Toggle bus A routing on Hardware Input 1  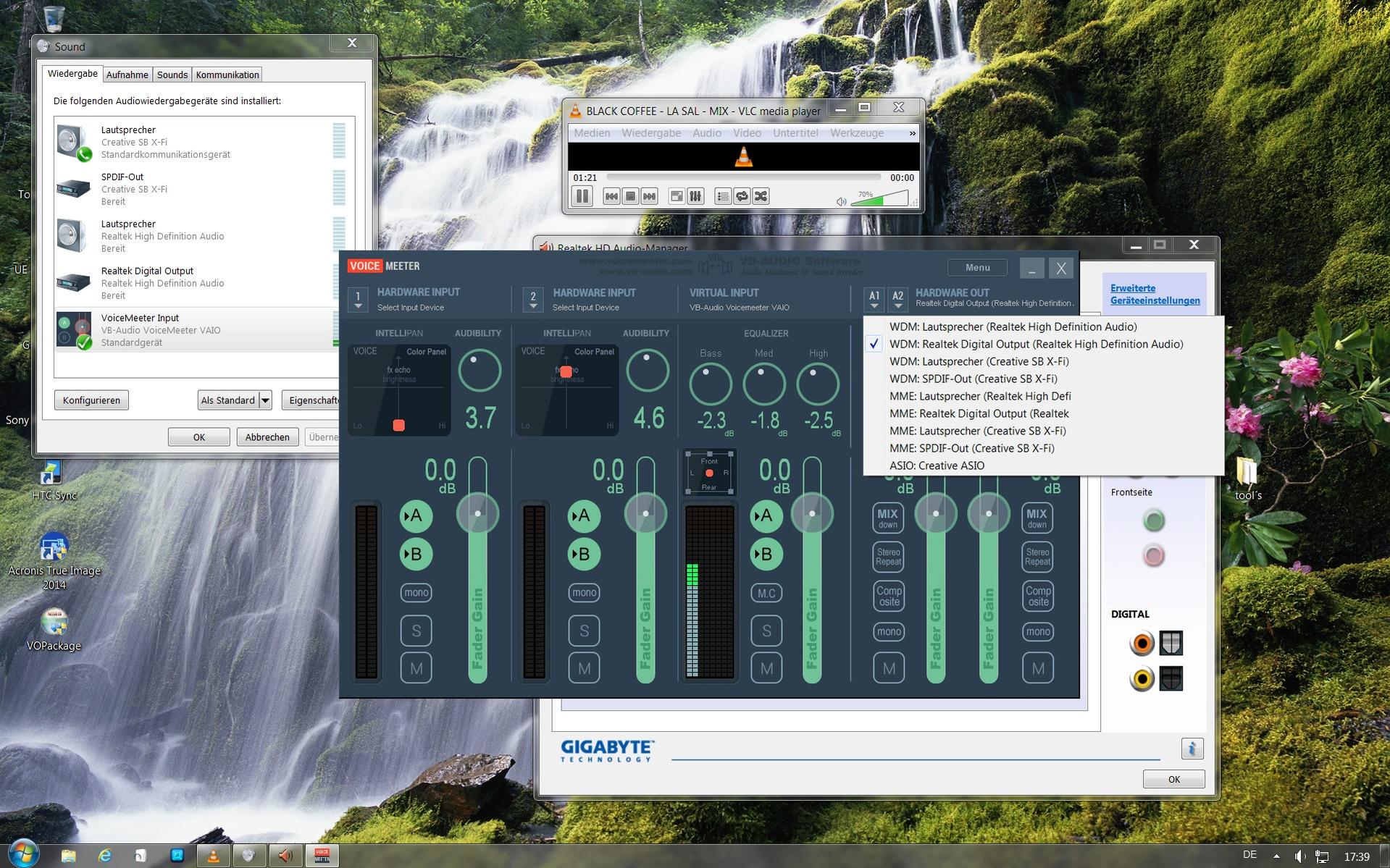tap(416, 516)
